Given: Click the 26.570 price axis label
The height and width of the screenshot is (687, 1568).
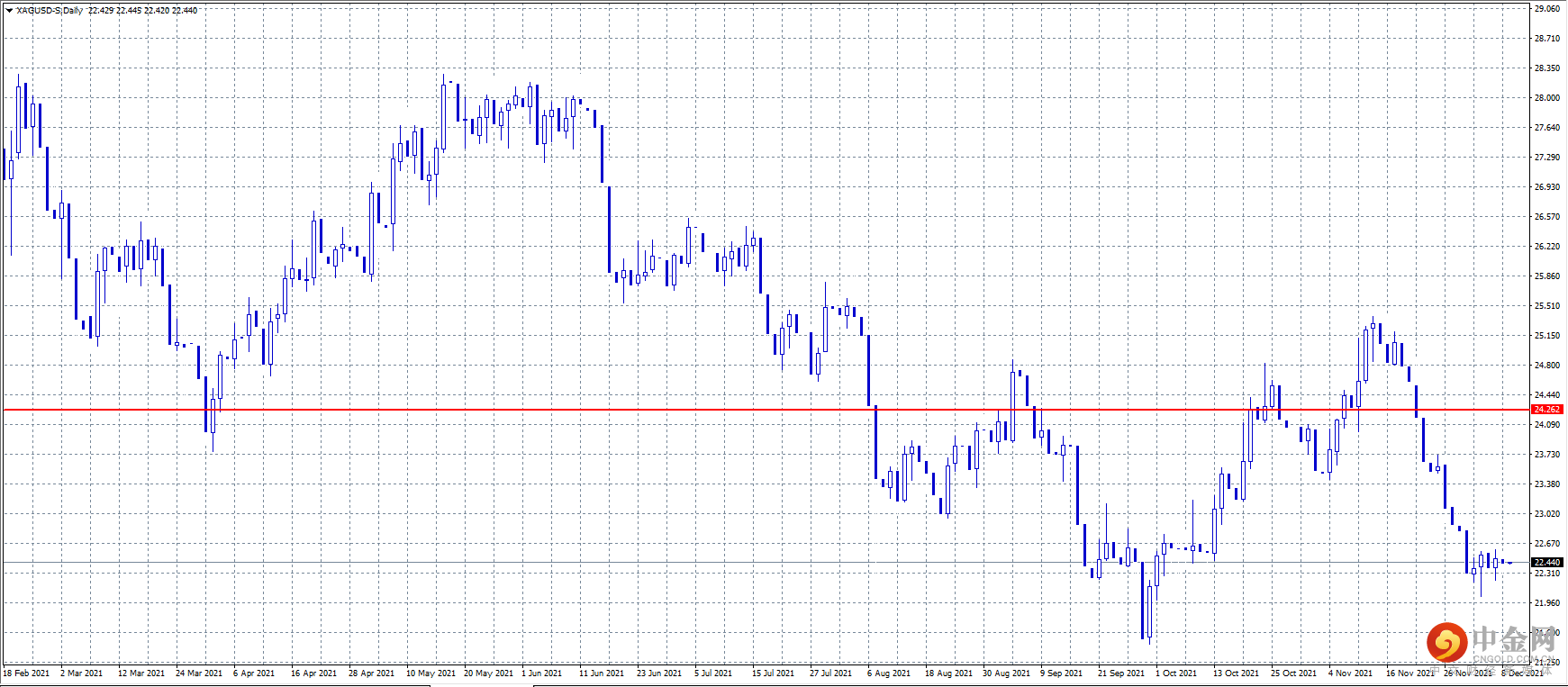Looking at the screenshot, I should (x=1546, y=217).
